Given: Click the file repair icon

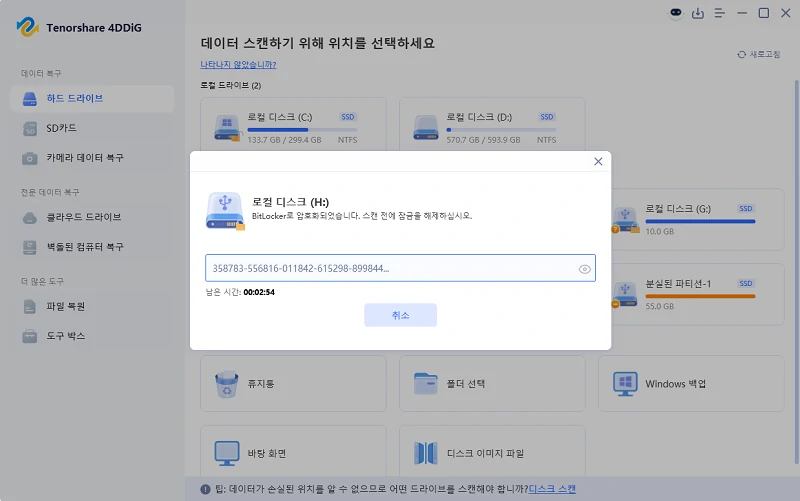Looking at the screenshot, I should [x=30, y=307].
